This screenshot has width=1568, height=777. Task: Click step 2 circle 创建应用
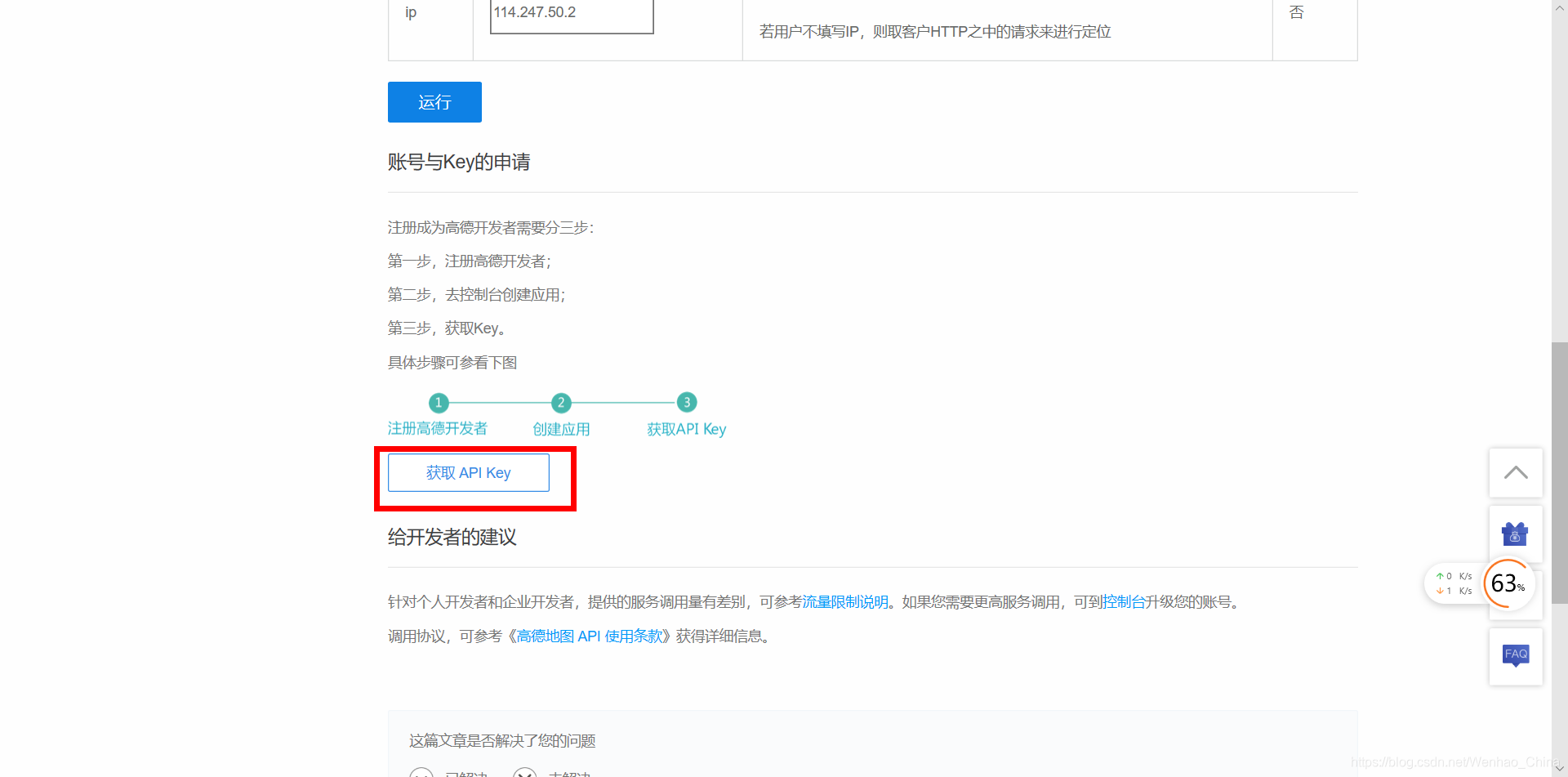point(561,403)
